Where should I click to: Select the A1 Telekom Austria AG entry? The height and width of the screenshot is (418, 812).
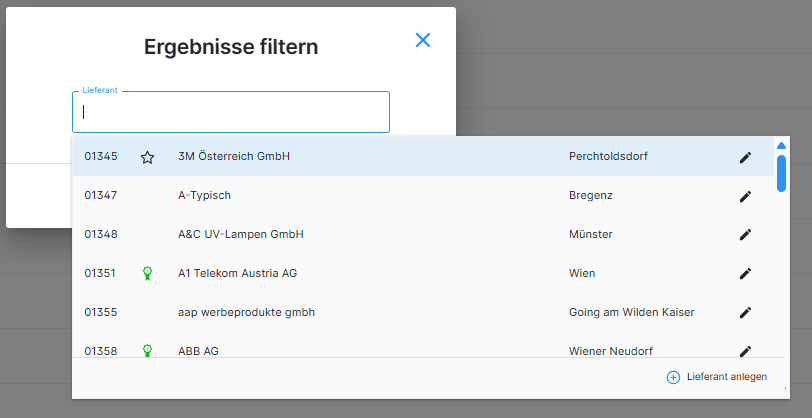[x=237, y=273]
